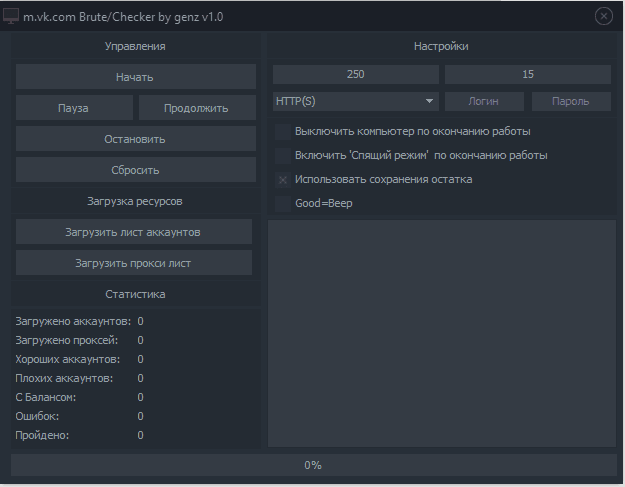The width and height of the screenshot is (625, 487).
Task: Click the Логин input field
Action: click(x=483, y=101)
